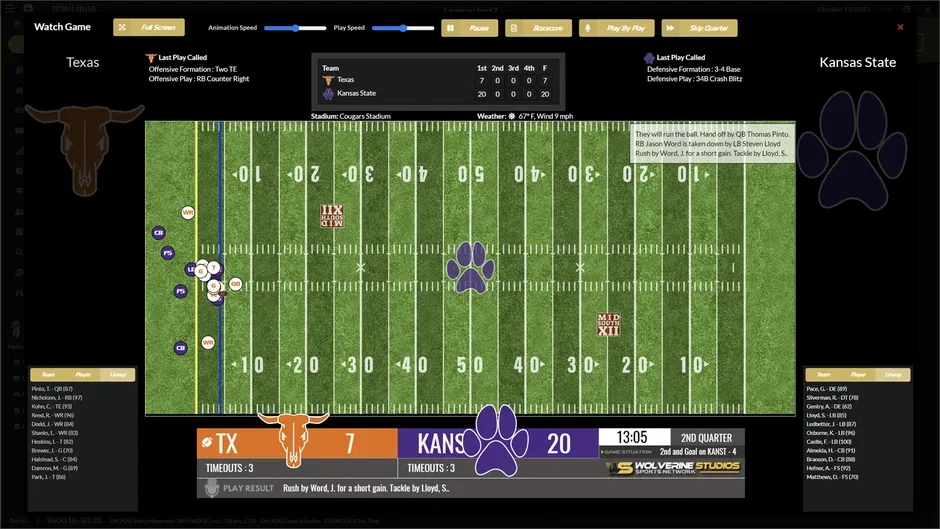Click Offensive Play: RB Counter Right text

click(x=199, y=79)
